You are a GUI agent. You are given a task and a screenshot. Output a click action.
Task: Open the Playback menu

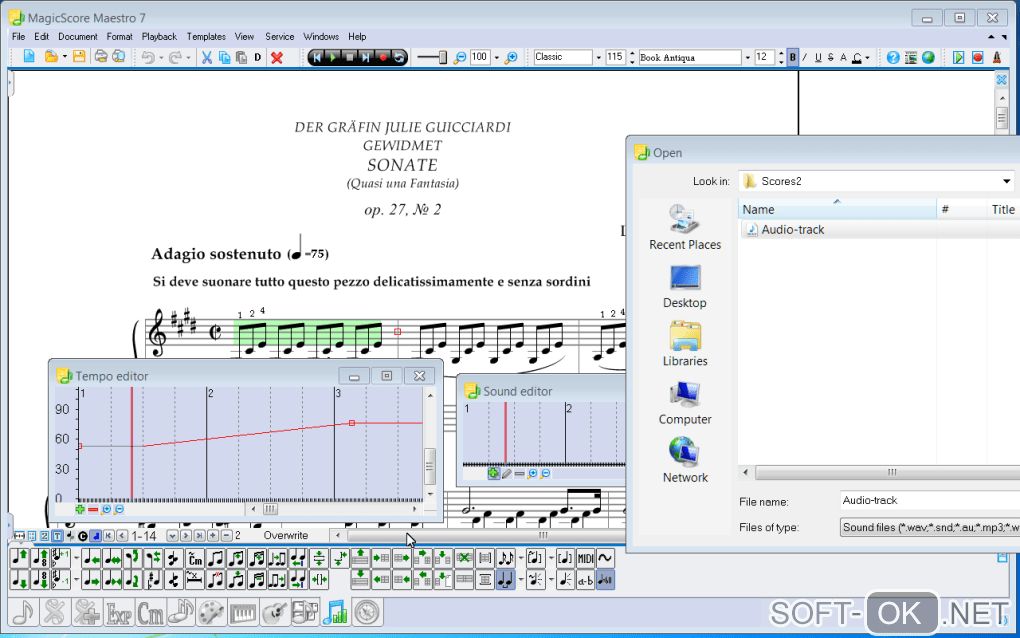click(159, 37)
